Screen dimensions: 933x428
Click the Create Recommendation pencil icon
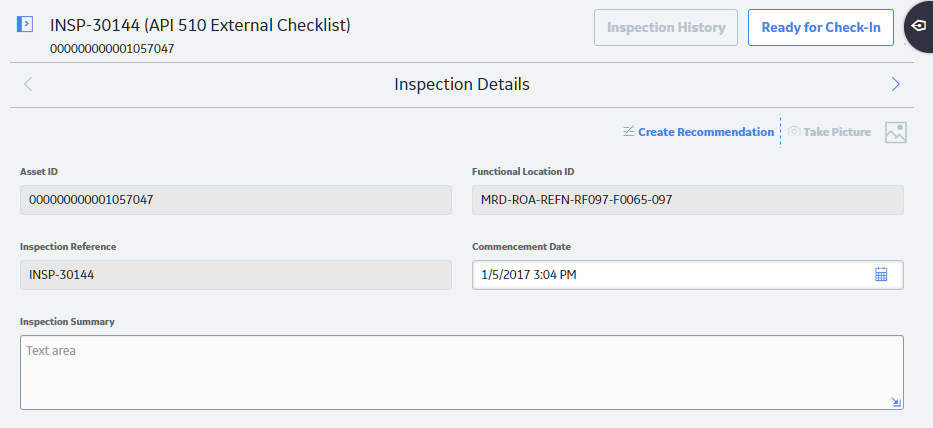pyautogui.click(x=628, y=131)
